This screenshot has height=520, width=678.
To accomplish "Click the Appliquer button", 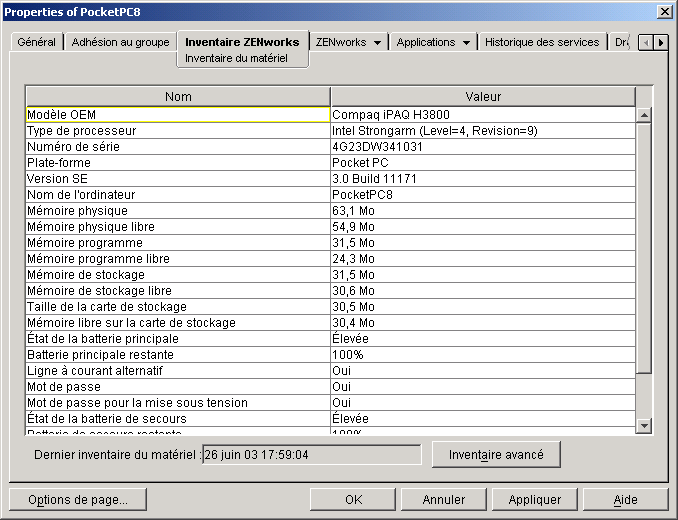I will (534, 500).
